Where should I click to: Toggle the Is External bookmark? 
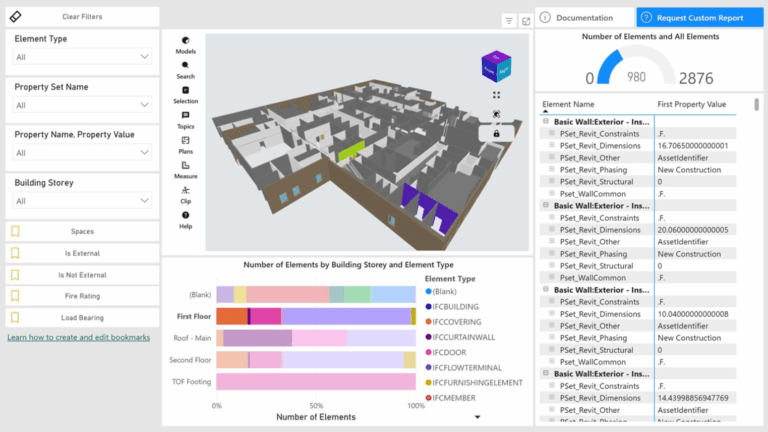[82, 253]
